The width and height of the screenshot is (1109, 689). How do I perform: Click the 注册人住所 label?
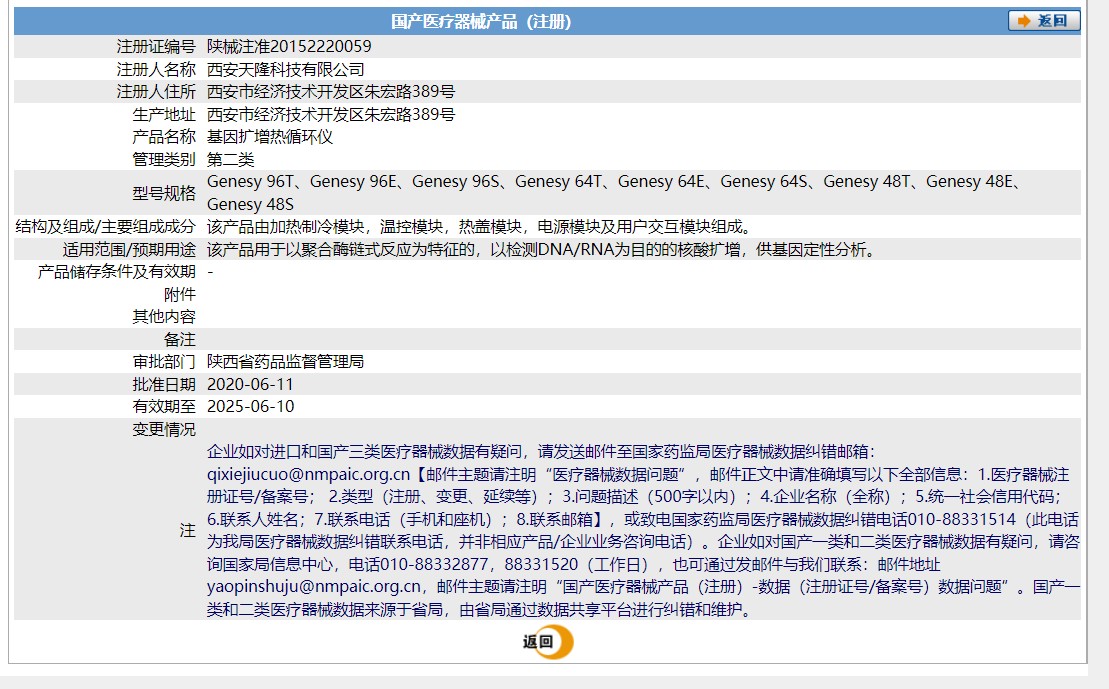pos(156,92)
